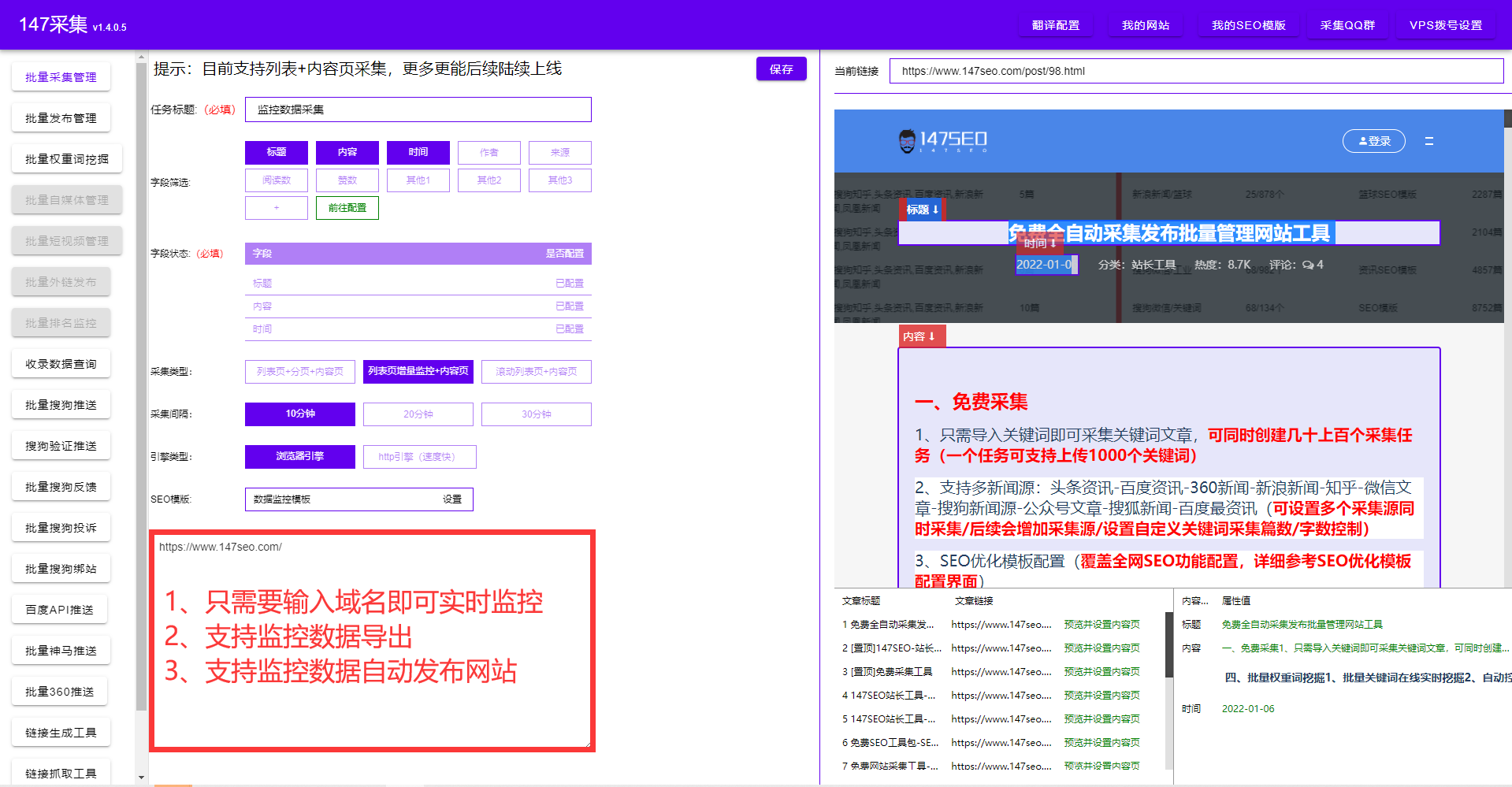Click the 前往配置 configuration button
The width and height of the screenshot is (1512, 787).
347,207
